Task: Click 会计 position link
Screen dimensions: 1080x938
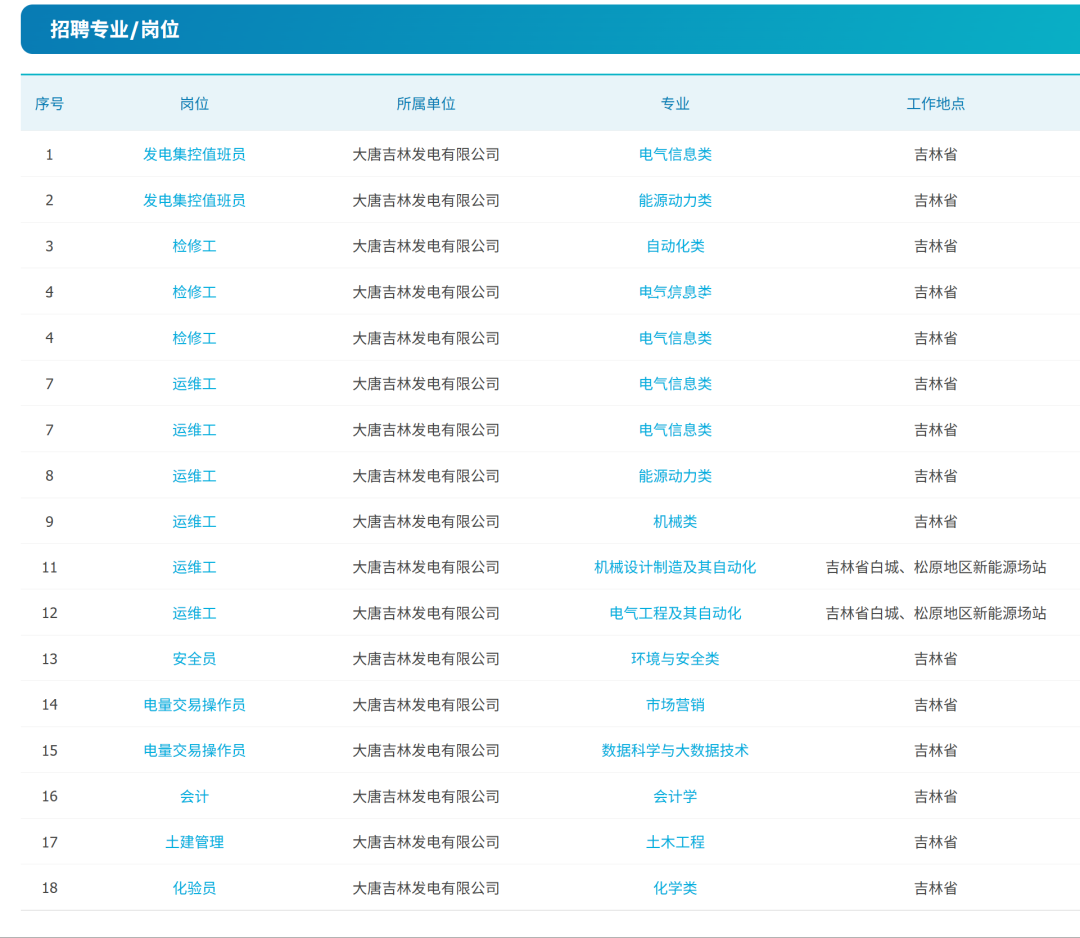Action: 194,796
